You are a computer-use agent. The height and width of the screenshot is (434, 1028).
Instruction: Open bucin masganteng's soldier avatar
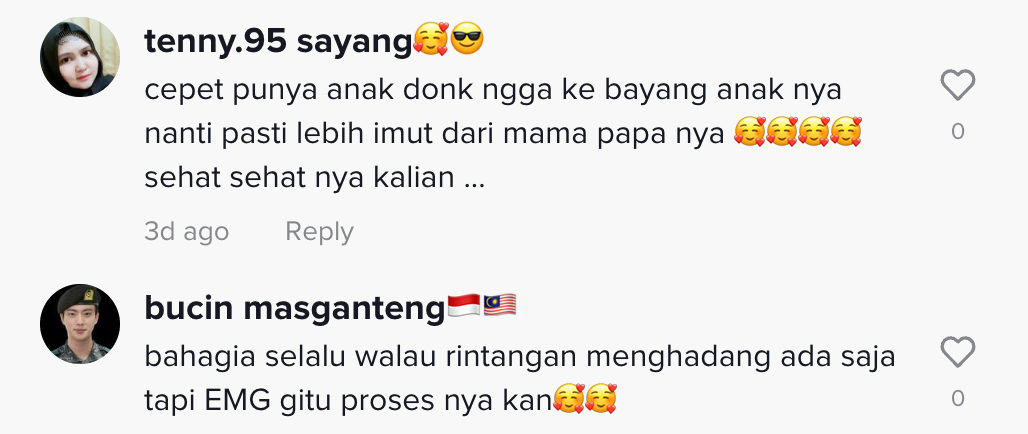[x=80, y=324]
